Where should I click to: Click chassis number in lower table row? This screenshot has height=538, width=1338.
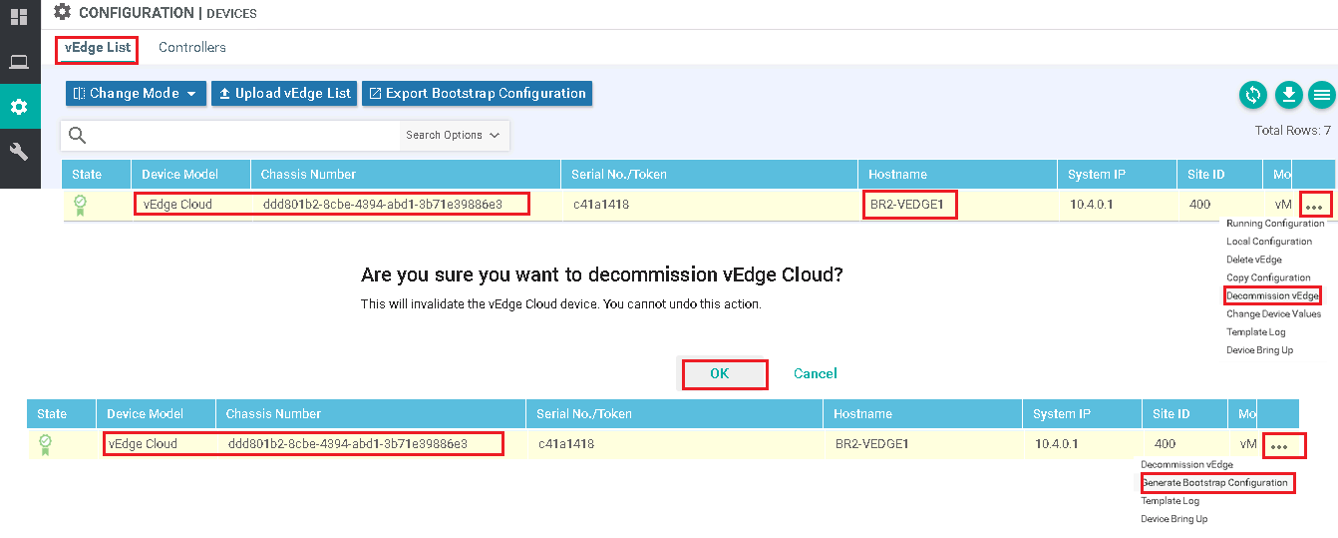[x=348, y=444]
